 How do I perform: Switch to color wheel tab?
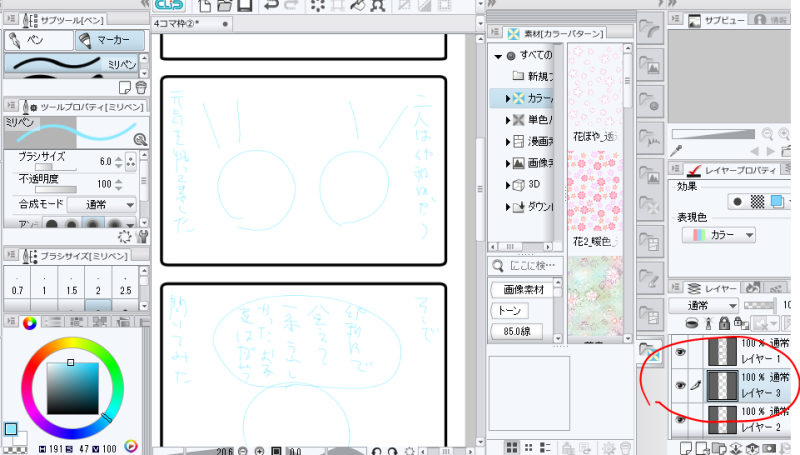30,322
